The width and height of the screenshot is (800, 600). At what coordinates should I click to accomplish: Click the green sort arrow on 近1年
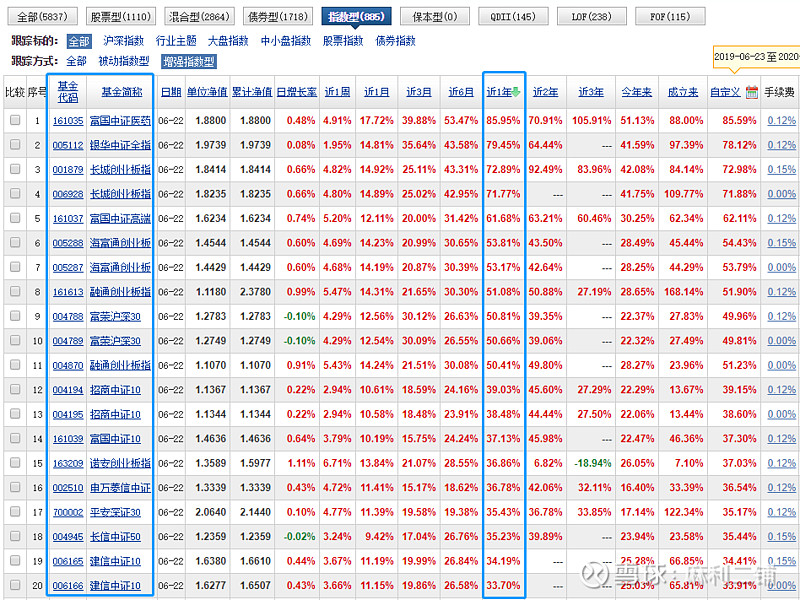[x=516, y=92]
